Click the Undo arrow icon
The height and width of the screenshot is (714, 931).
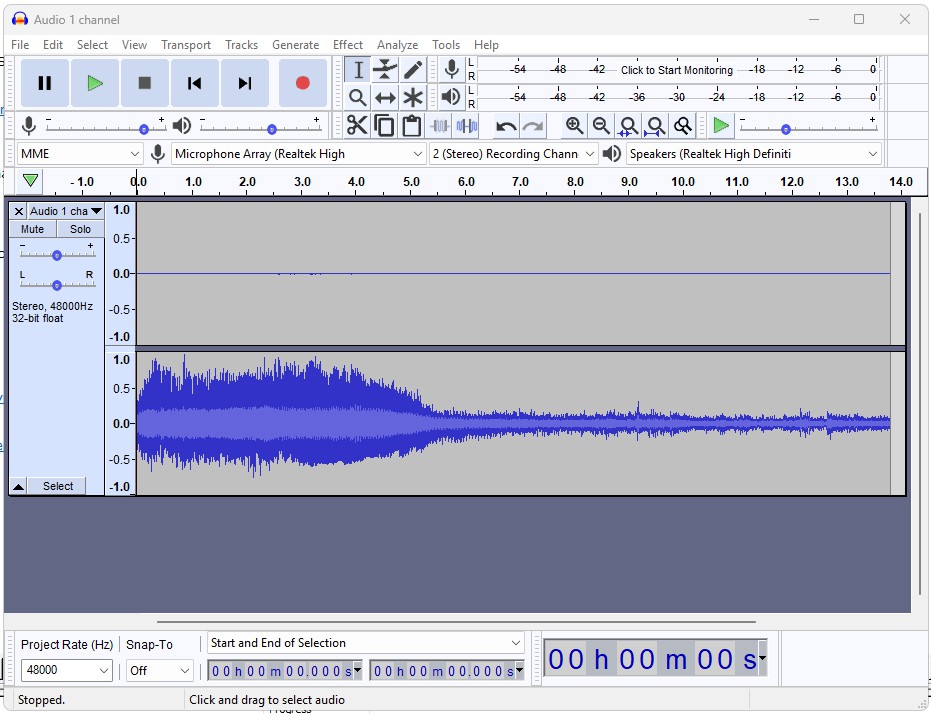506,125
